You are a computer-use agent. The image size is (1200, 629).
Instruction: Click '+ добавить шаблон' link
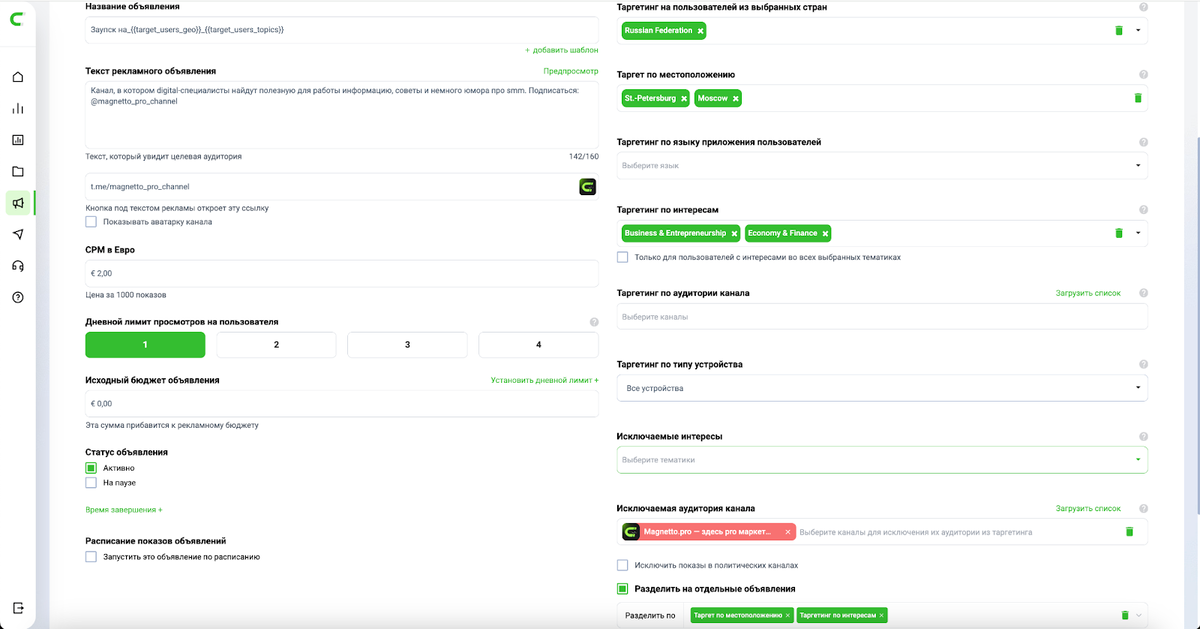click(562, 49)
